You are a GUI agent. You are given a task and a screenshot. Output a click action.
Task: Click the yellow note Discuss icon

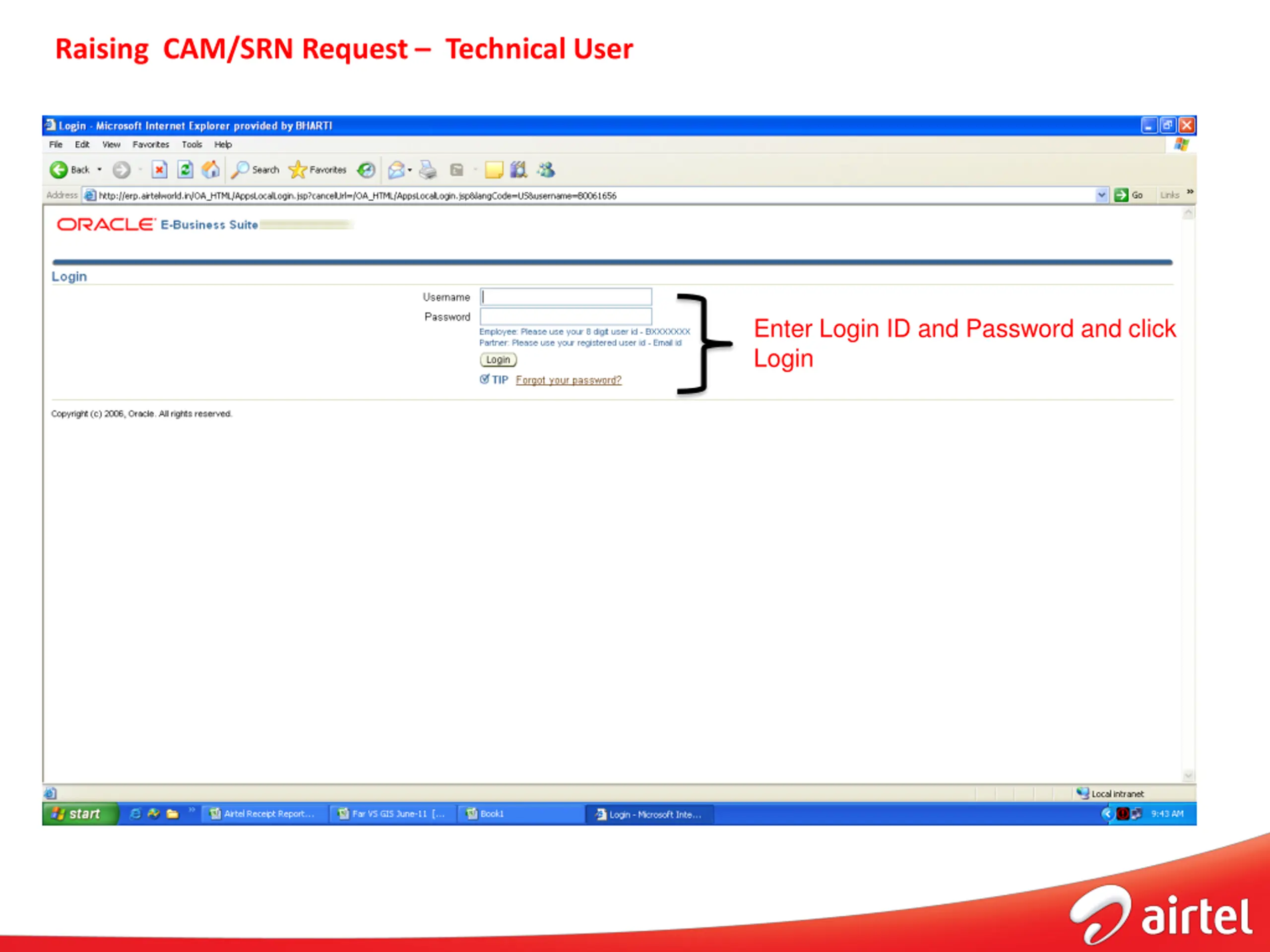[494, 169]
